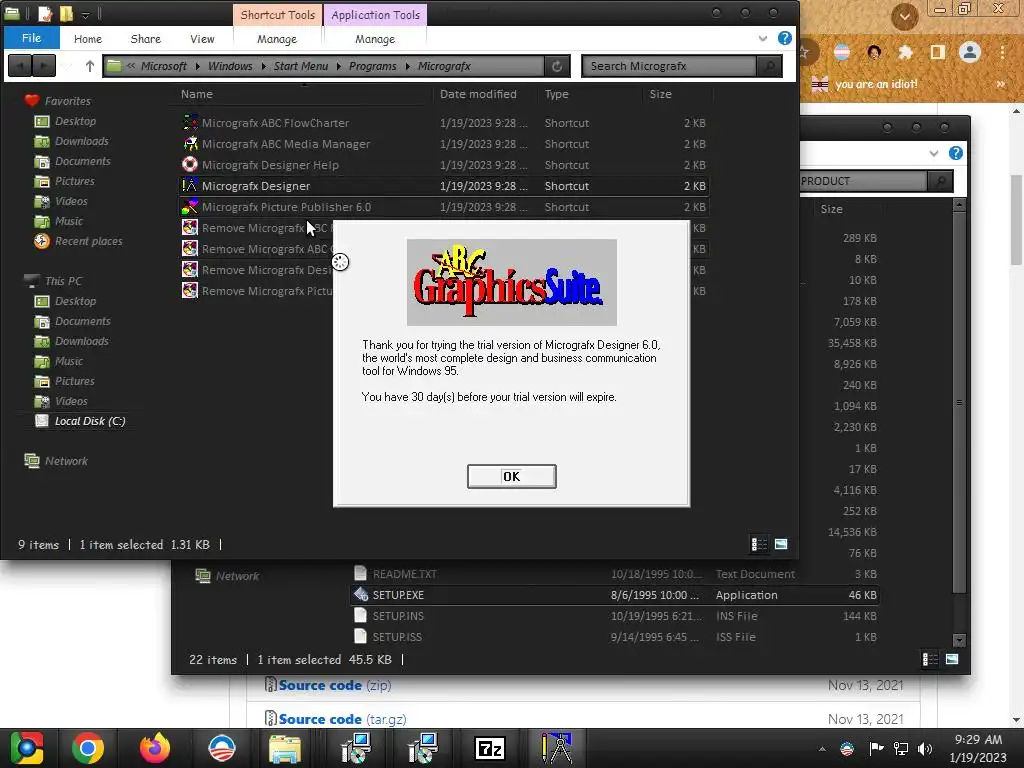Screen dimensions: 1024x768
Task: Select Micrografx ABC FlowCharter shortcut icon
Action: pos(190,123)
